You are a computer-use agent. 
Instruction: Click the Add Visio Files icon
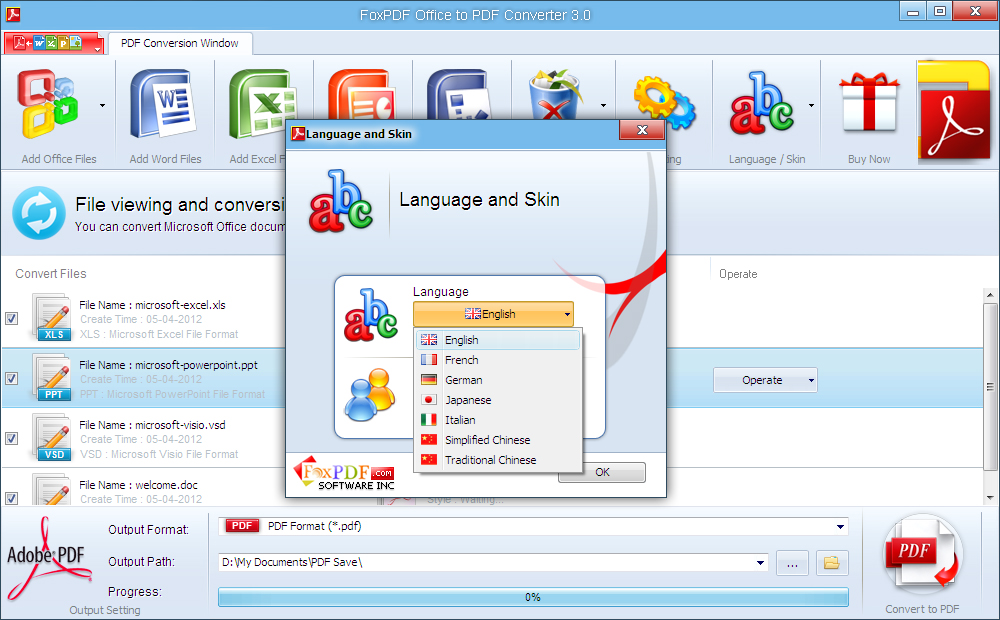459,94
